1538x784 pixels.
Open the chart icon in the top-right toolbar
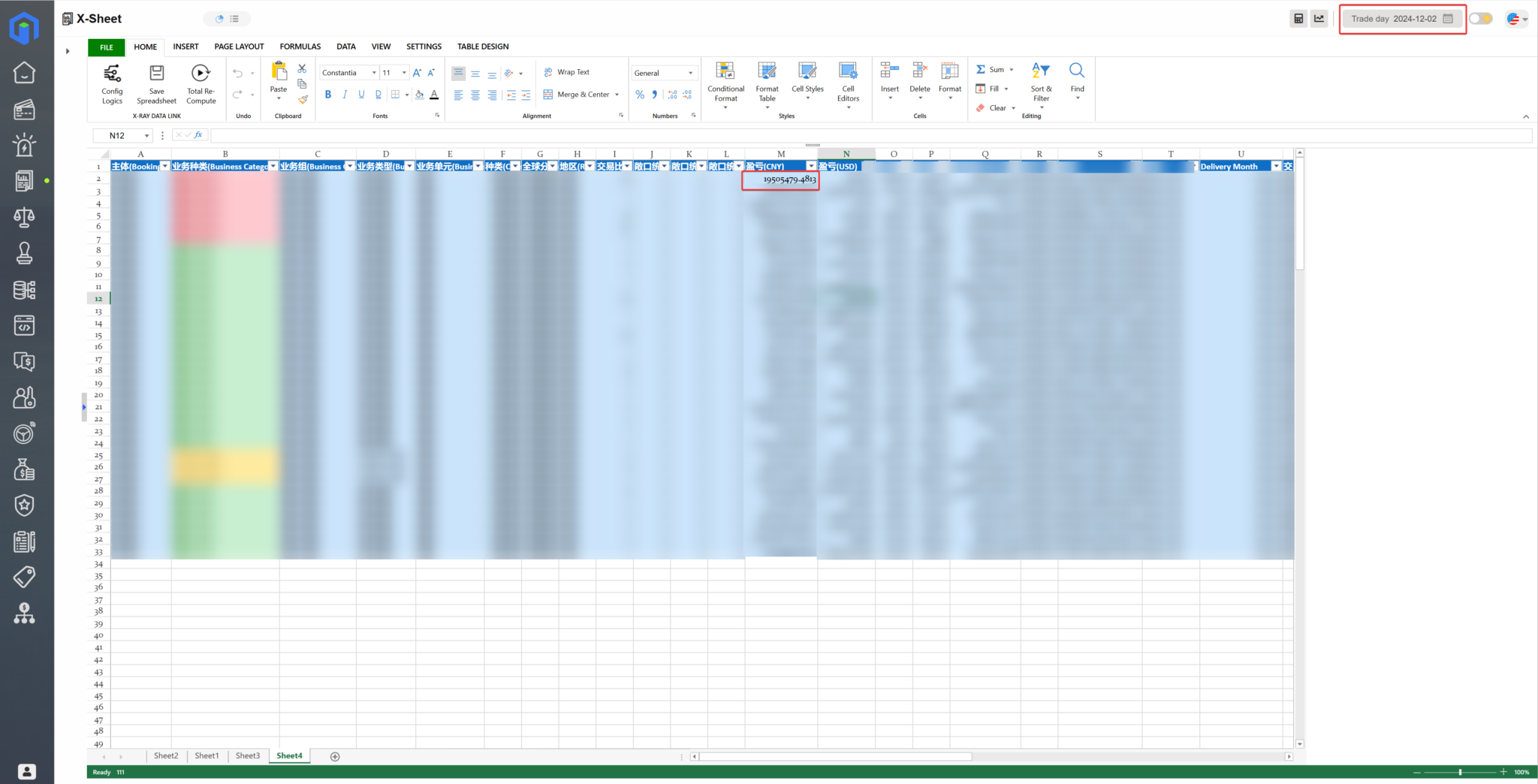point(1319,18)
